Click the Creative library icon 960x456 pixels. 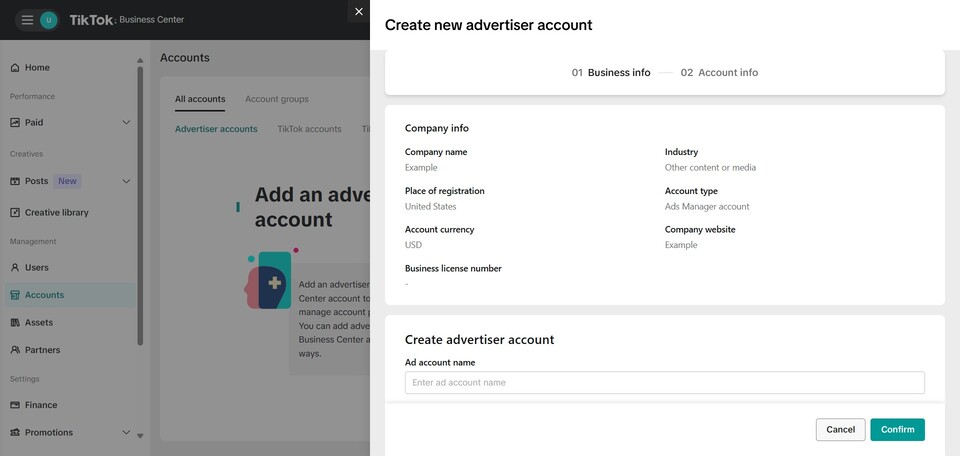[x=15, y=213]
